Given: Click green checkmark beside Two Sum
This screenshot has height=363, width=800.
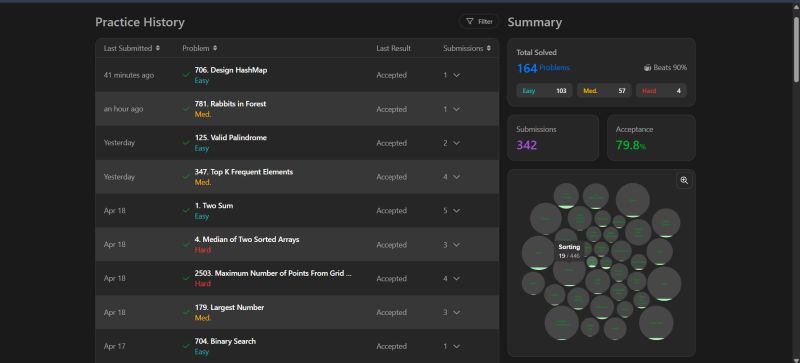Looking at the screenshot, I should click(186, 210).
